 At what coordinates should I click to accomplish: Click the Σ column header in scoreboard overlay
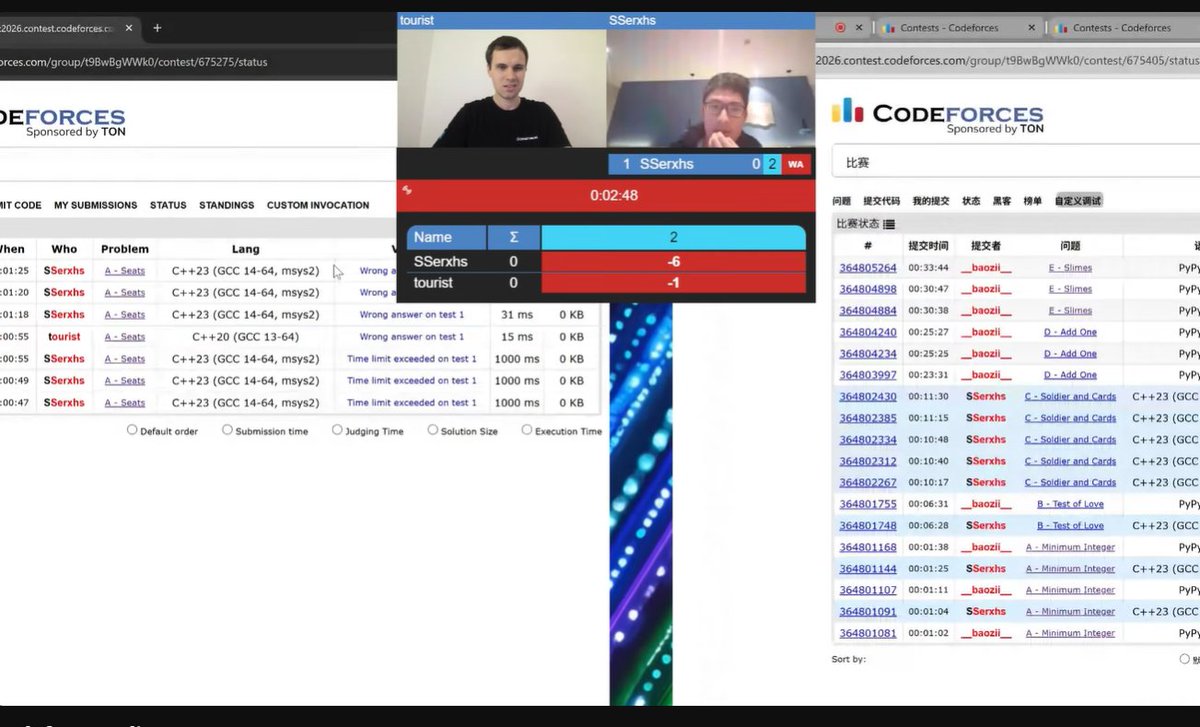click(x=514, y=237)
